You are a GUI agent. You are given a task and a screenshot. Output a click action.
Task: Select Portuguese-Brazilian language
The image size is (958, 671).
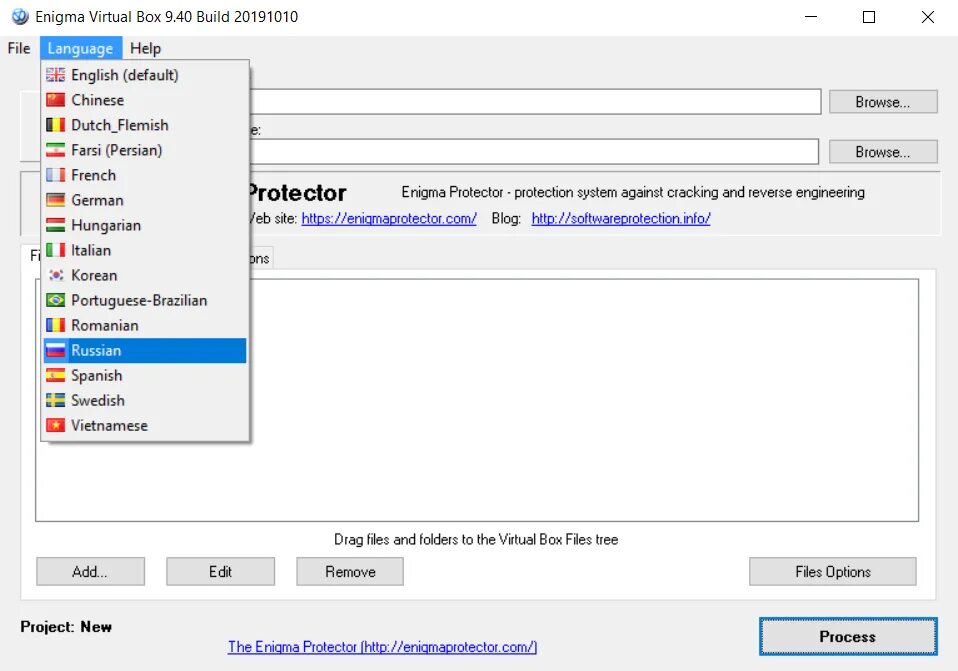145,300
